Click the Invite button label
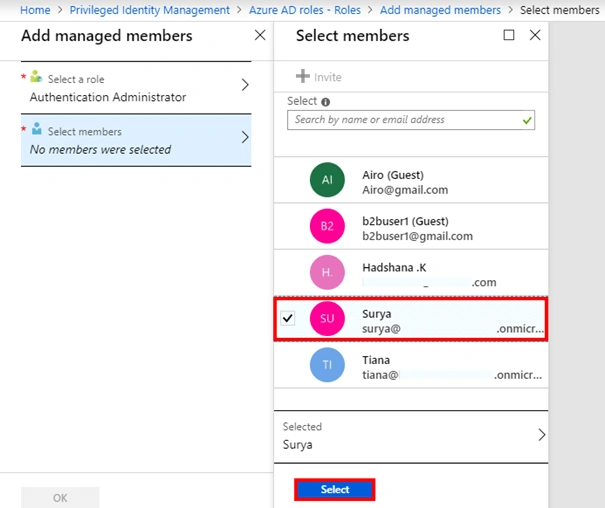The width and height of the screenshot is (605, 508). pyautogui.click(x=328, y=77)
